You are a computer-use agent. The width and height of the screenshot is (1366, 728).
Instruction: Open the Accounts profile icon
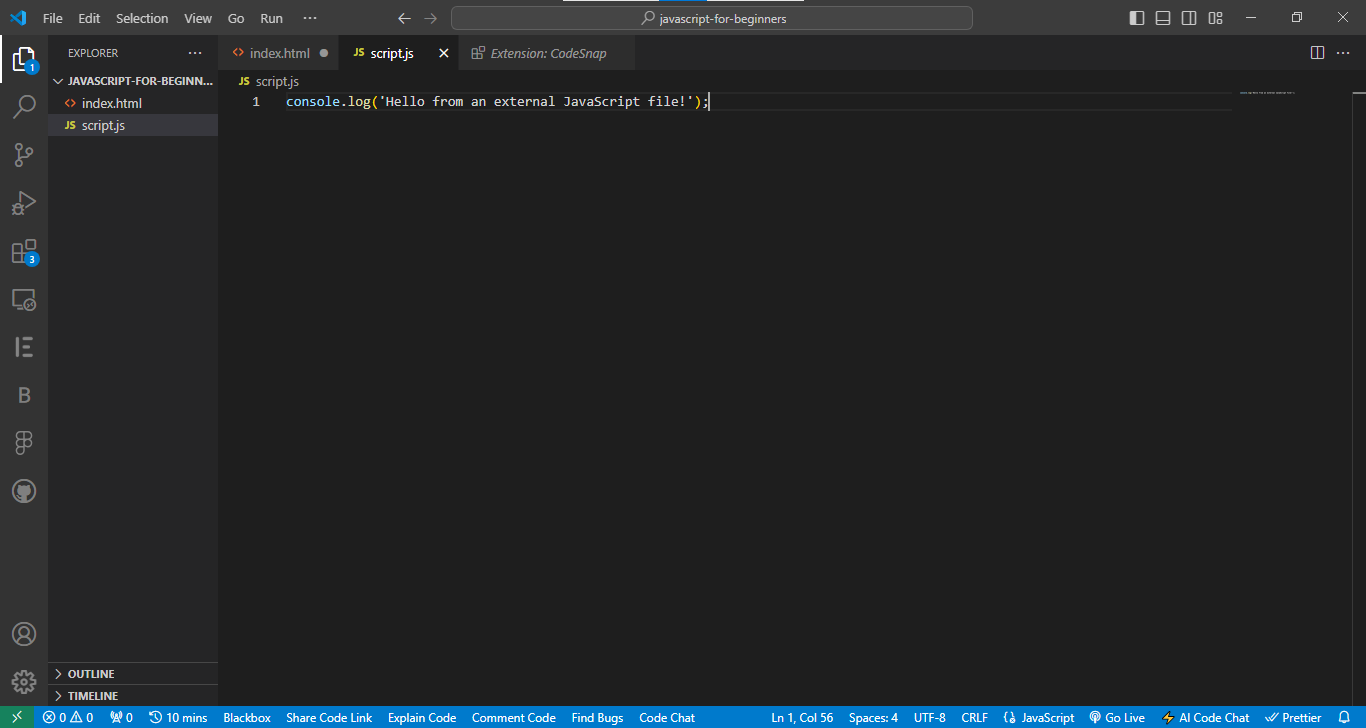[x=24, y=635]
